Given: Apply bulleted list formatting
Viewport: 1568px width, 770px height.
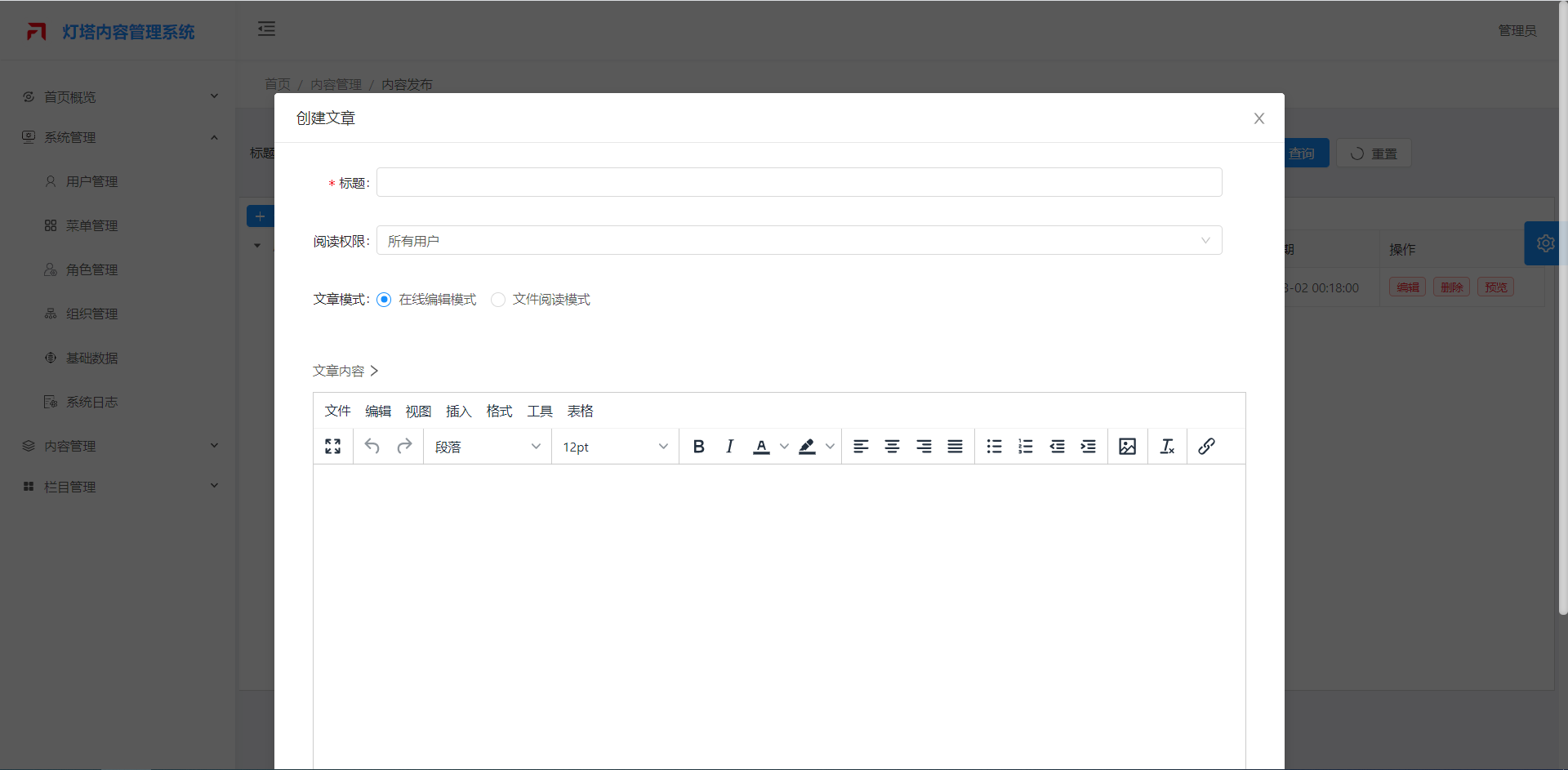Looking at the screenshot, I should pos(994,447).
